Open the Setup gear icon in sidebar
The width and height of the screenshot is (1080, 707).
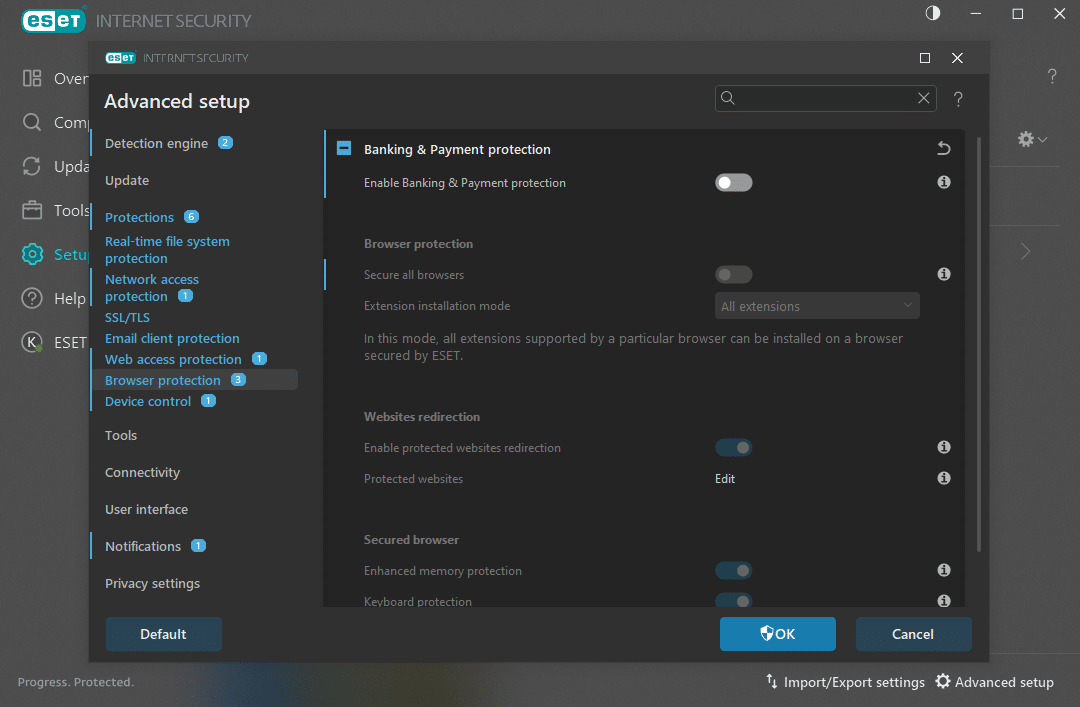tap(32, 254)
